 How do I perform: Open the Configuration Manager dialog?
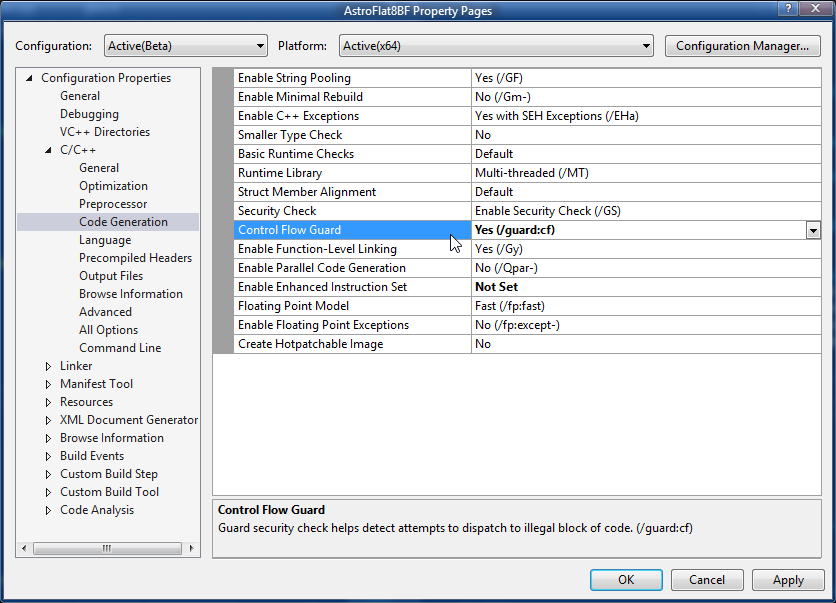[742, 46]
